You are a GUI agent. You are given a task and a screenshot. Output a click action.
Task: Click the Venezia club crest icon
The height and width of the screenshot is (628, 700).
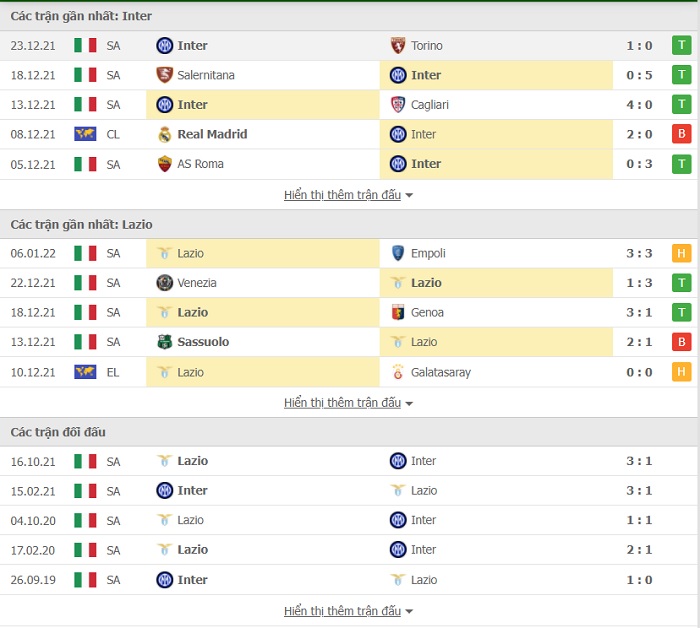coord(164,283)
